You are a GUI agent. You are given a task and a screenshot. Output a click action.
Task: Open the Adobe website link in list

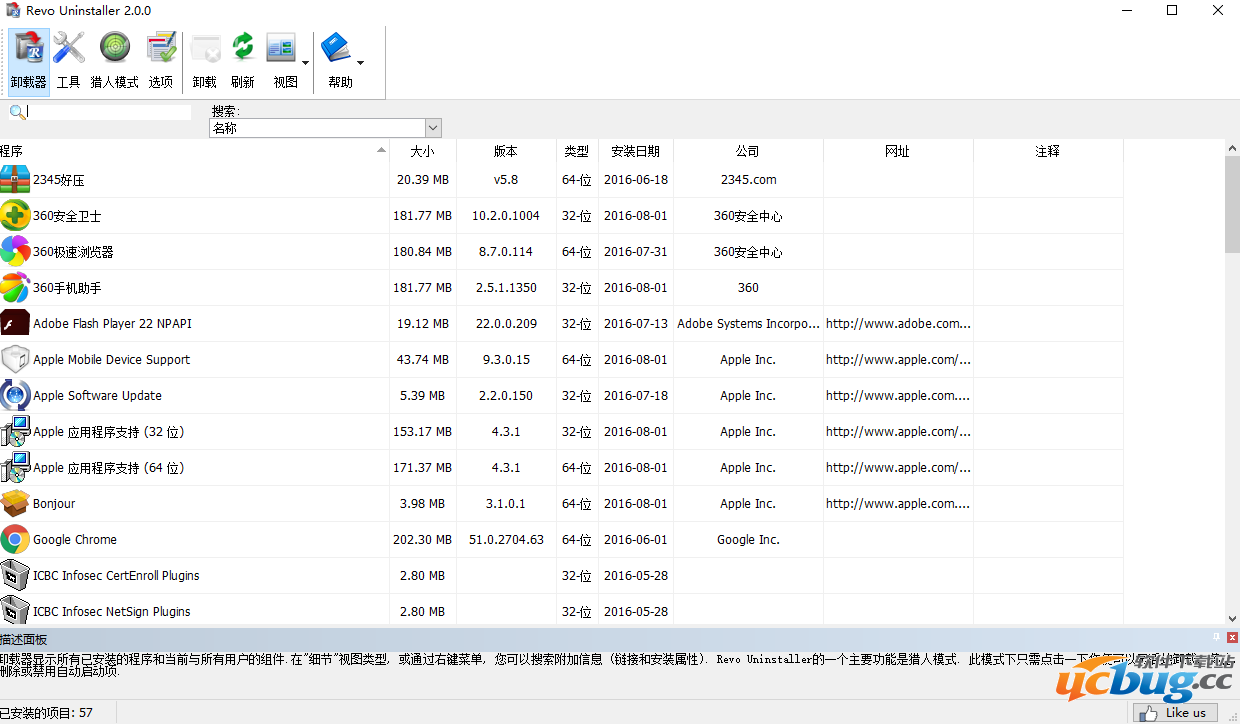pyautogui.click(x=897, y=324)
